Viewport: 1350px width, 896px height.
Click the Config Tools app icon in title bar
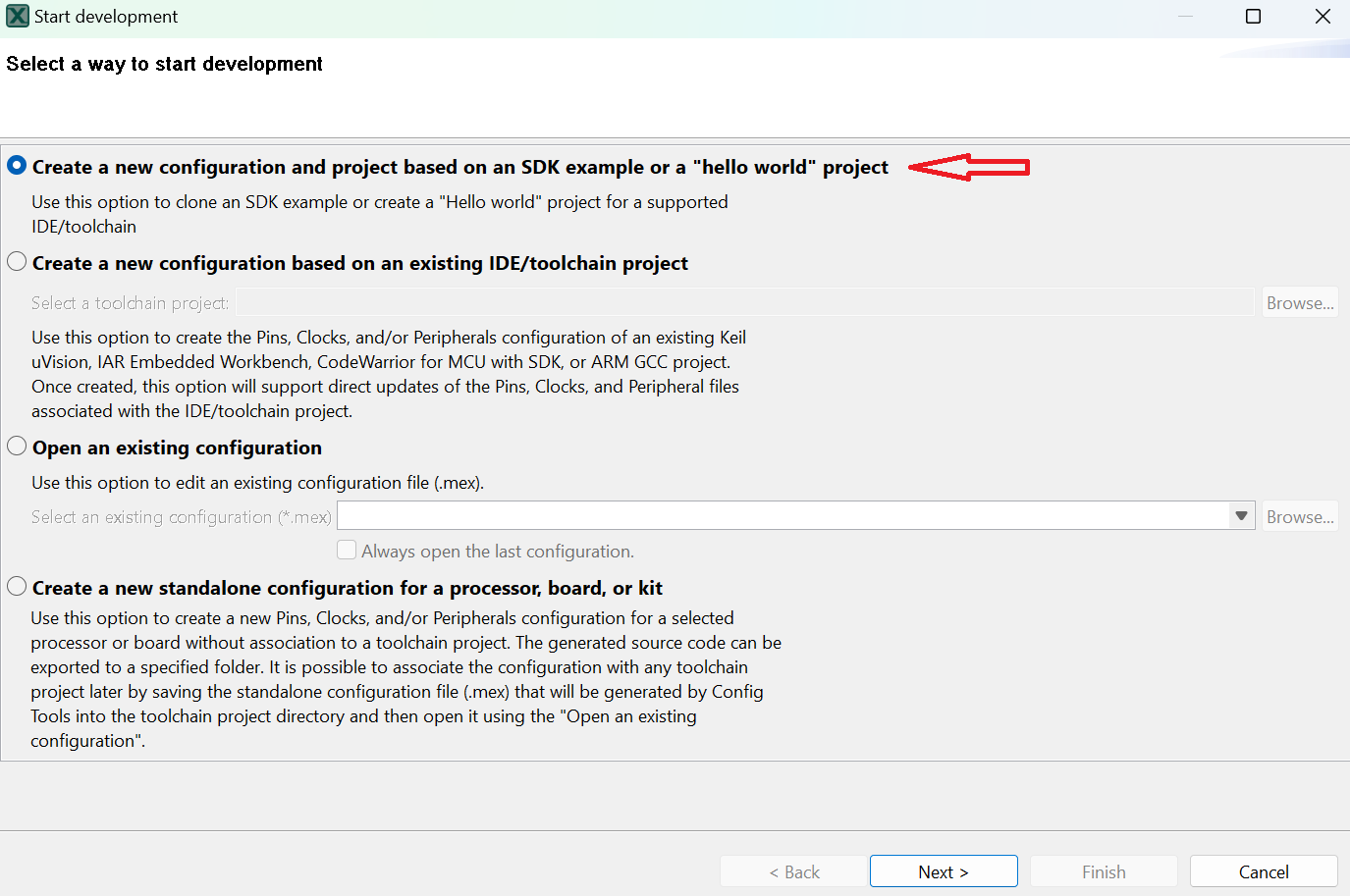[17, 17]
